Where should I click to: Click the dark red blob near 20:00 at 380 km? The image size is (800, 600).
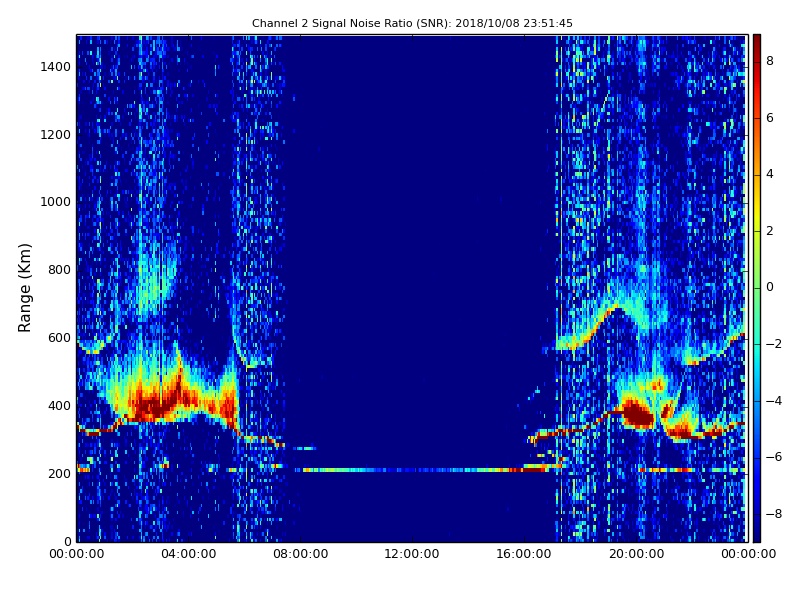(x=638, y=414)
